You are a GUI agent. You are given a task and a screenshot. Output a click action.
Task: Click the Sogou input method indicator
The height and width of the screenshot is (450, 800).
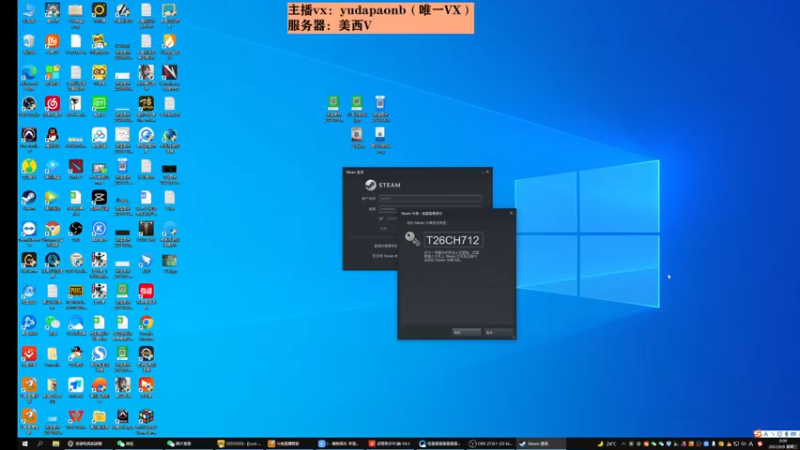tap(758, 434)
